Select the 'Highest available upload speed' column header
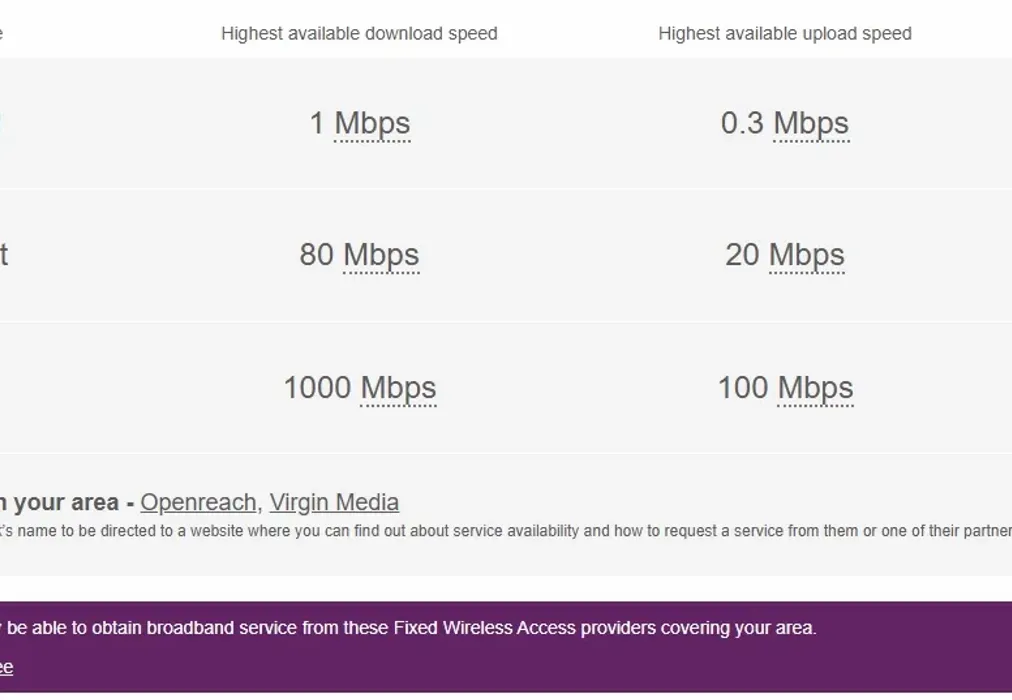This screenshot has width=1012, height=700. click(x=783, y=33)
